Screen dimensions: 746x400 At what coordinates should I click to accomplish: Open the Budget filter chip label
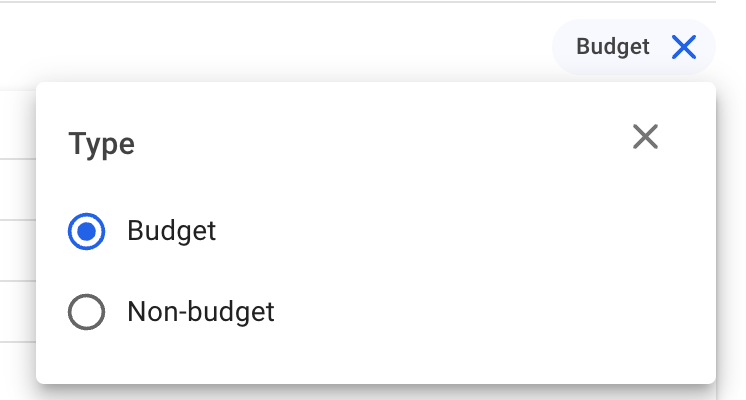(612, 47)
